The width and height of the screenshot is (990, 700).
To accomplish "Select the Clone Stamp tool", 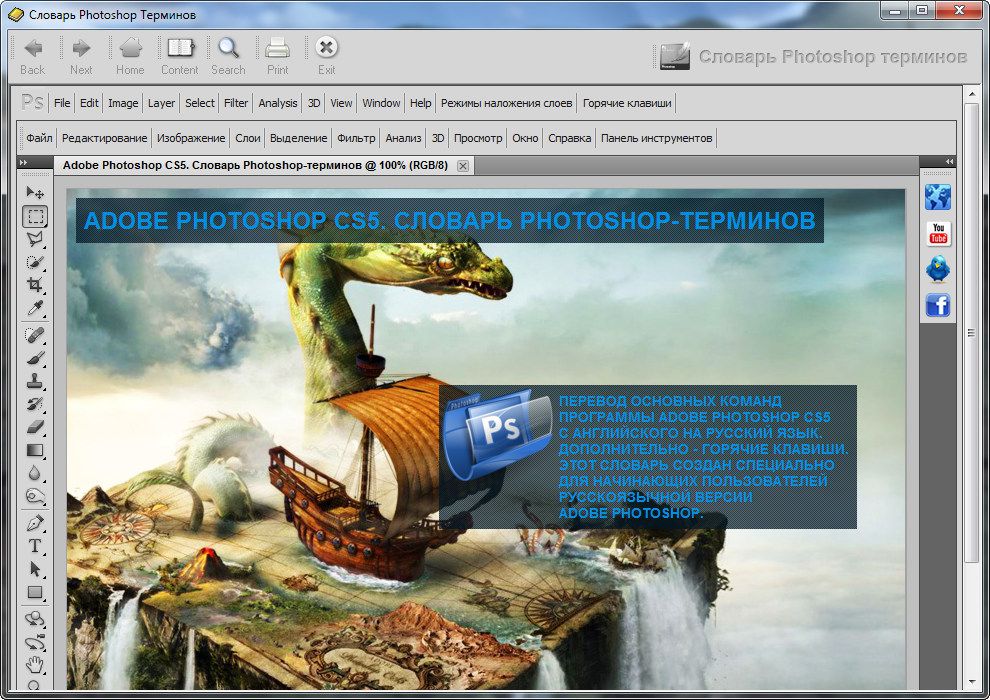I will click(x=35, y=381).
